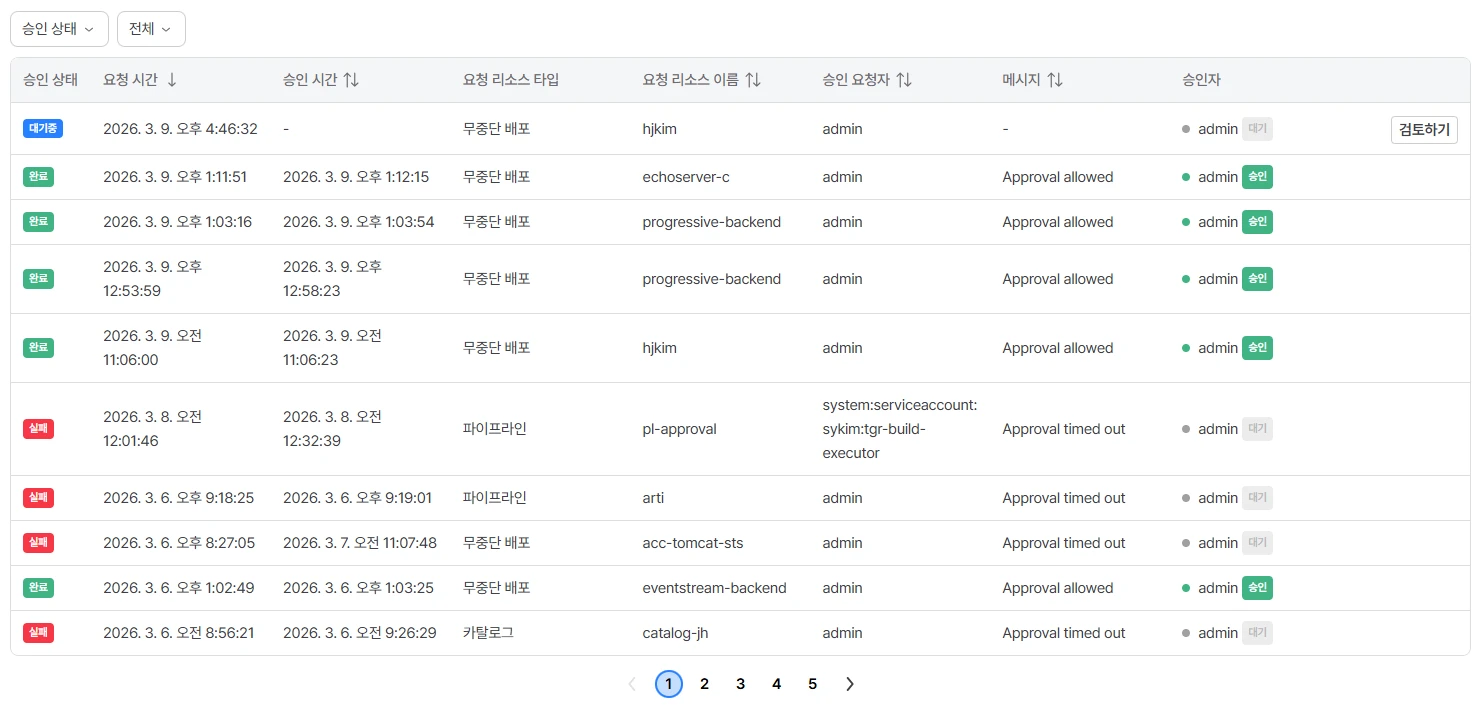Image resolution: width=1479 pixels, height=711 pixels.
Task: Select page 5 in pagination
Action: tap(812, 684)
